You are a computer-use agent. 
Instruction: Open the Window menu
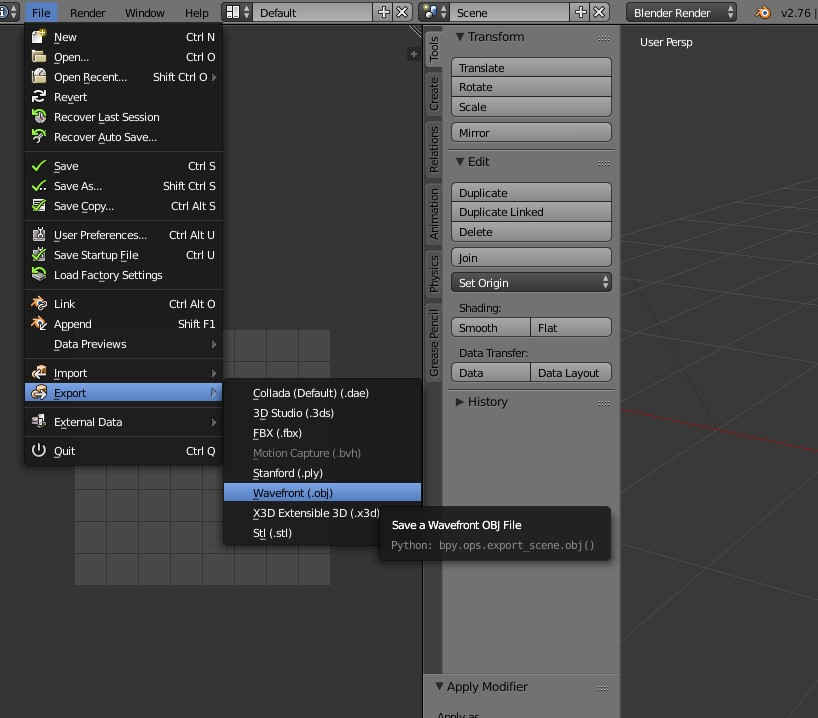coord(145,13)
